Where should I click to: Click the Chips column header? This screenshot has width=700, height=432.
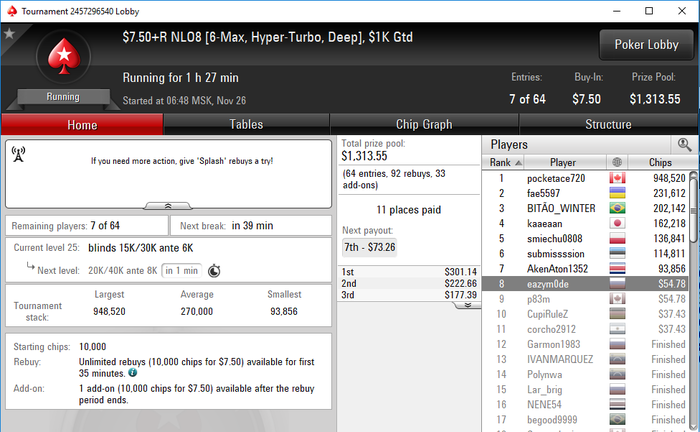point(660,162)
